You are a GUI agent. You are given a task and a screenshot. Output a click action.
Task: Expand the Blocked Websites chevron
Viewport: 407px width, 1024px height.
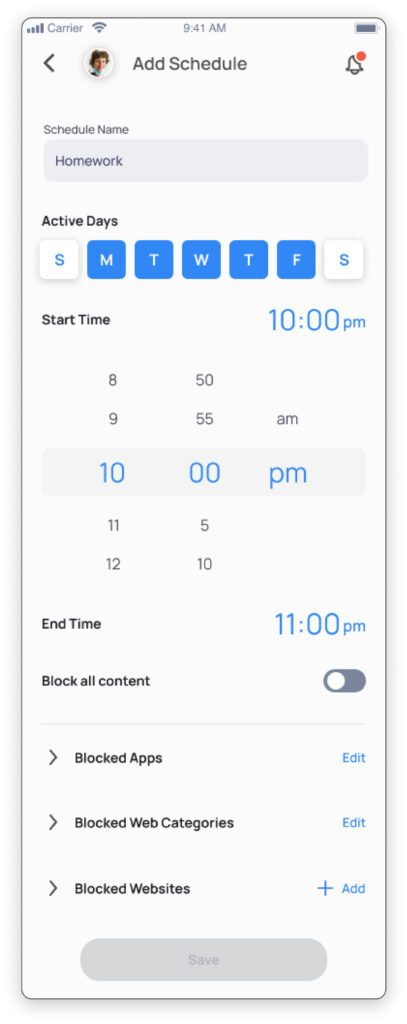coord(53,888)
